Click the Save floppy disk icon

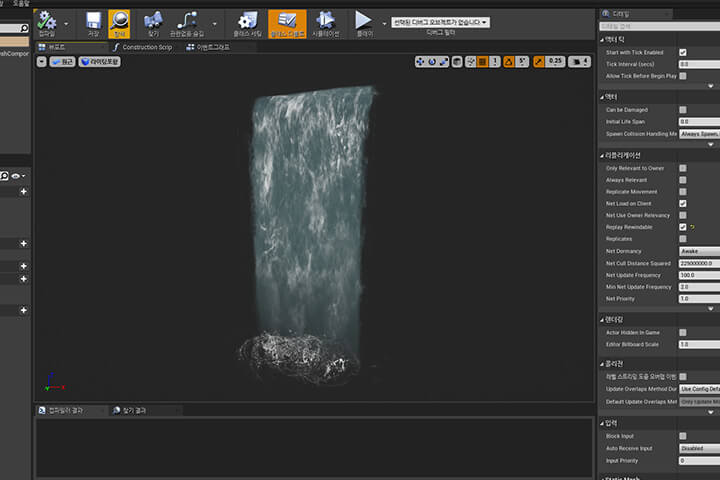click(93, 24)
